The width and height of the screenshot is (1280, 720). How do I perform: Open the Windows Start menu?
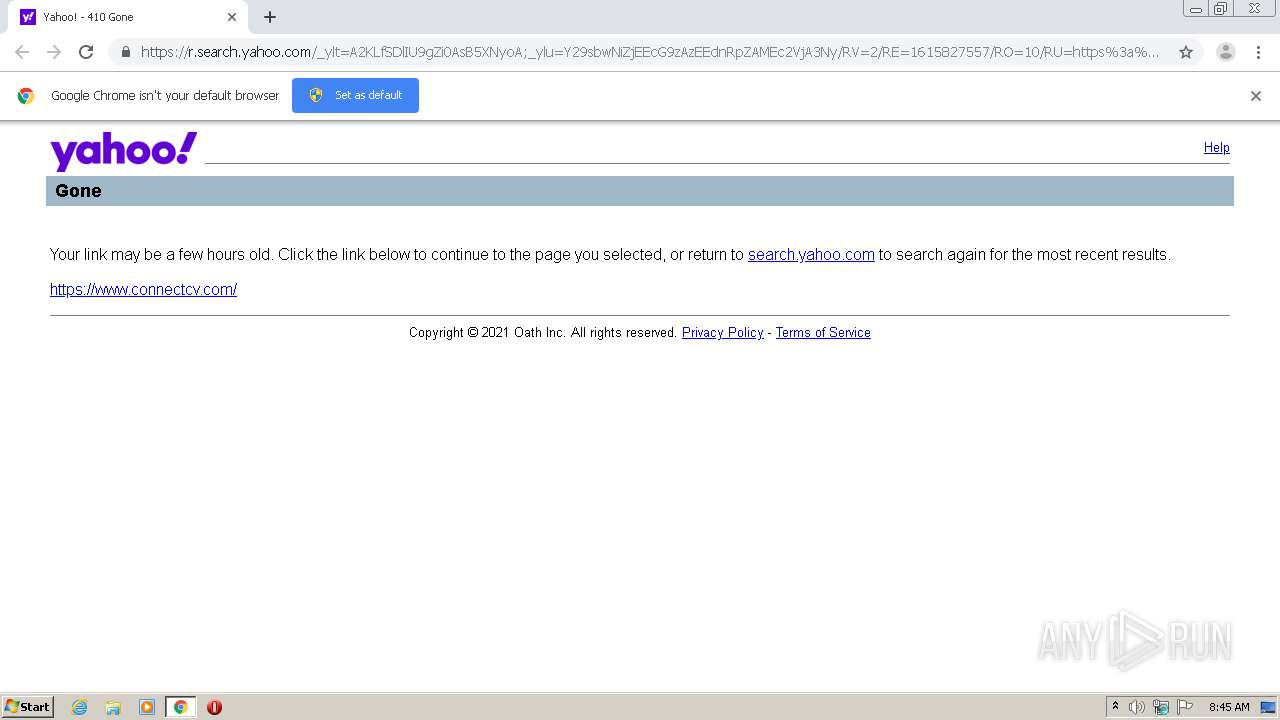pos(27,707)
